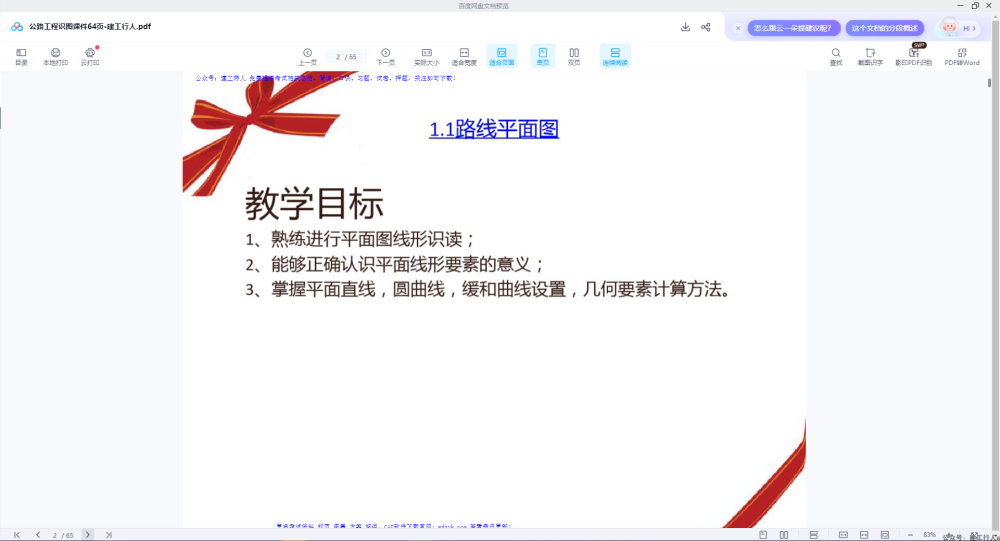The image size is (1000, 541).
Task: Switch to 双页 two-page view
Action: [x=574, y=56]
